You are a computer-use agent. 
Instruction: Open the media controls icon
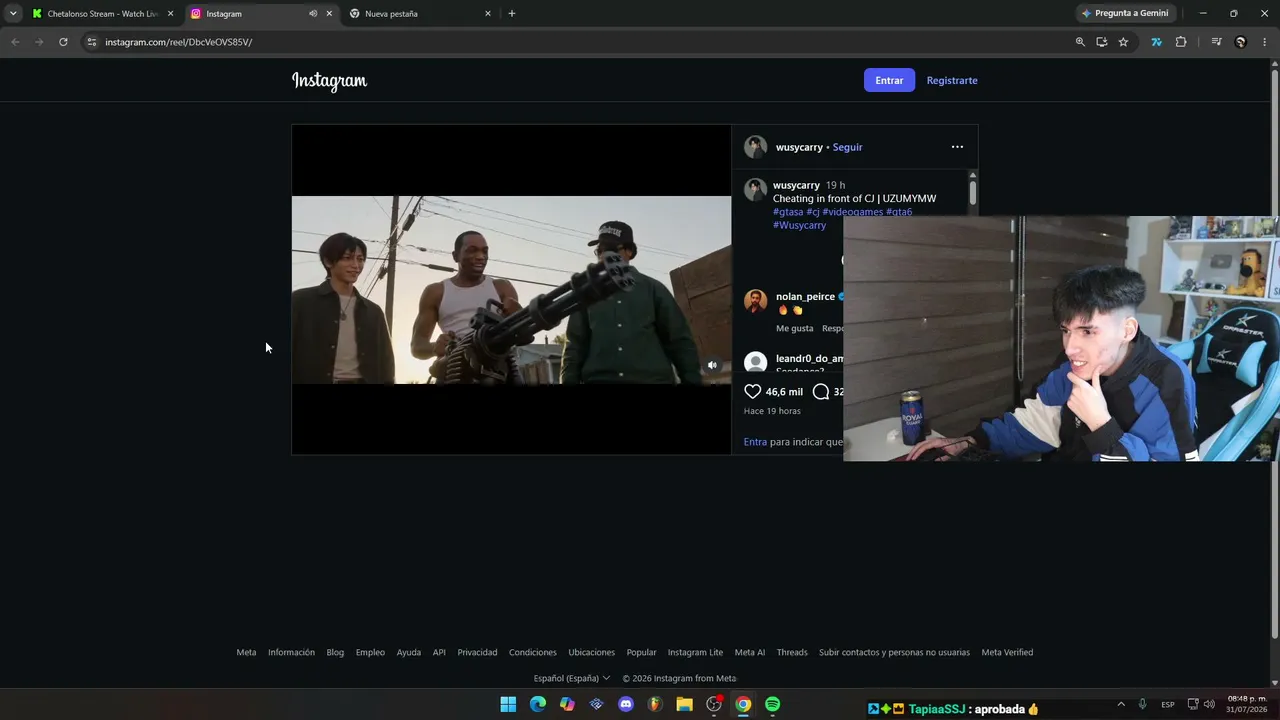[x=1216, y=42]
